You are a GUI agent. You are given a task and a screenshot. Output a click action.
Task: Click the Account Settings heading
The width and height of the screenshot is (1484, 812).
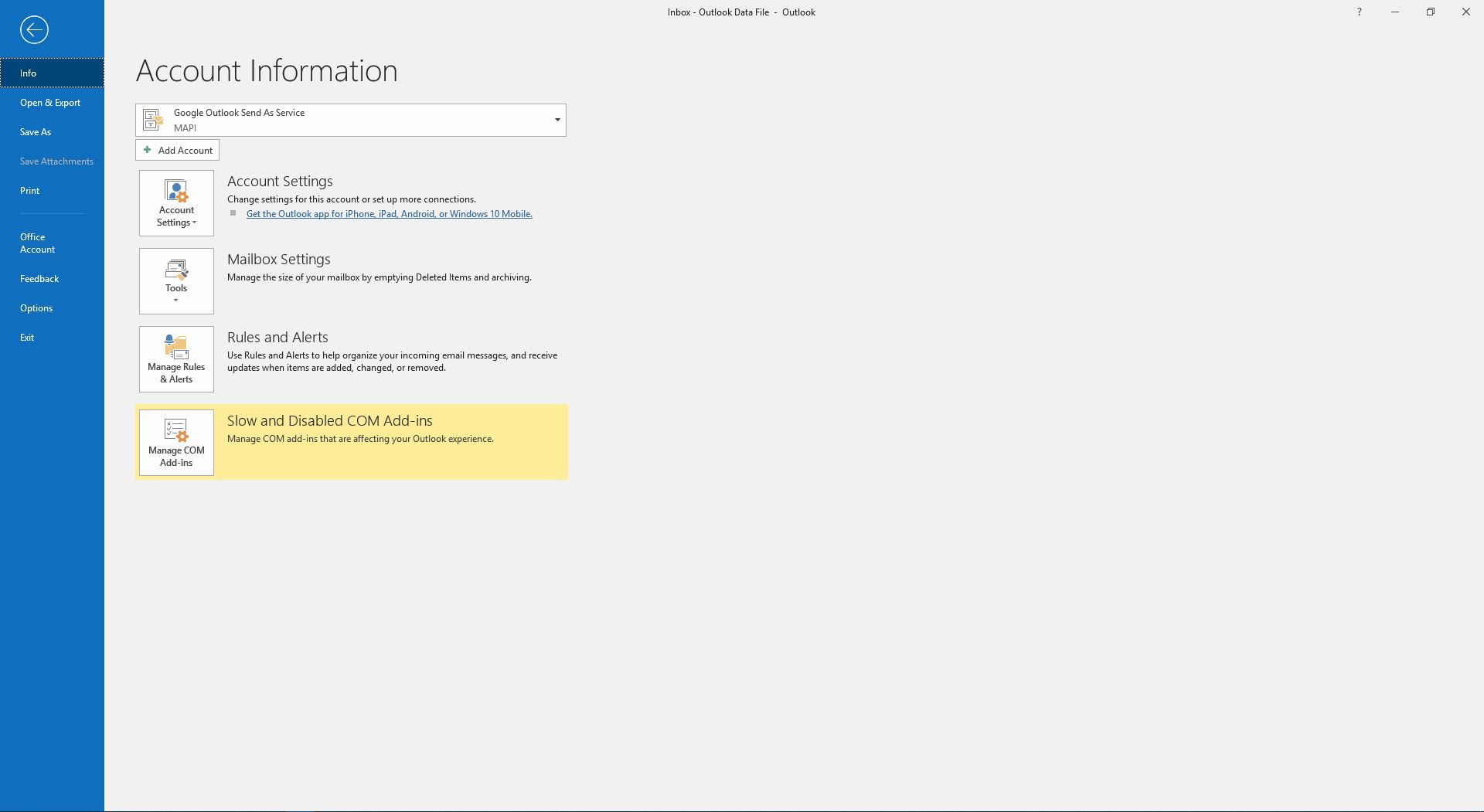click(x=280, y=181)
